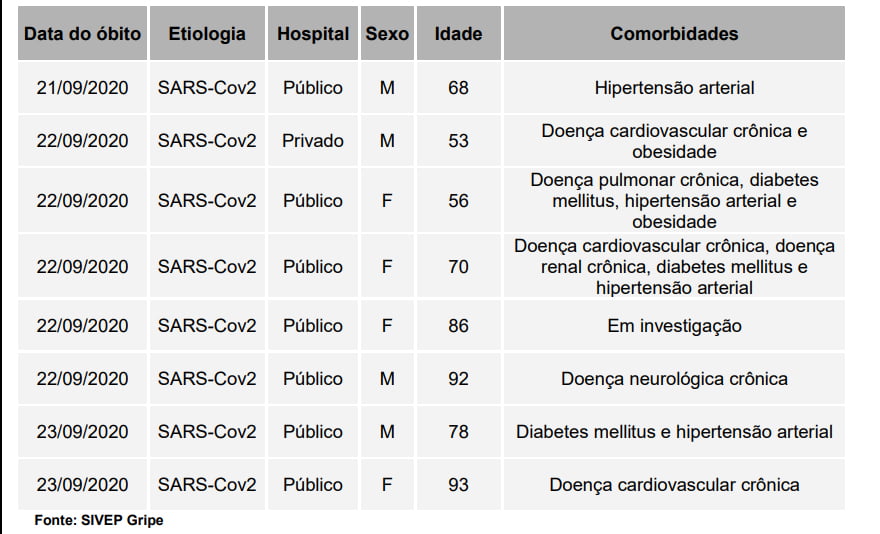The image size is (880, 534).
Task: Click the age value 56
Action: click(x=458, y=201)
